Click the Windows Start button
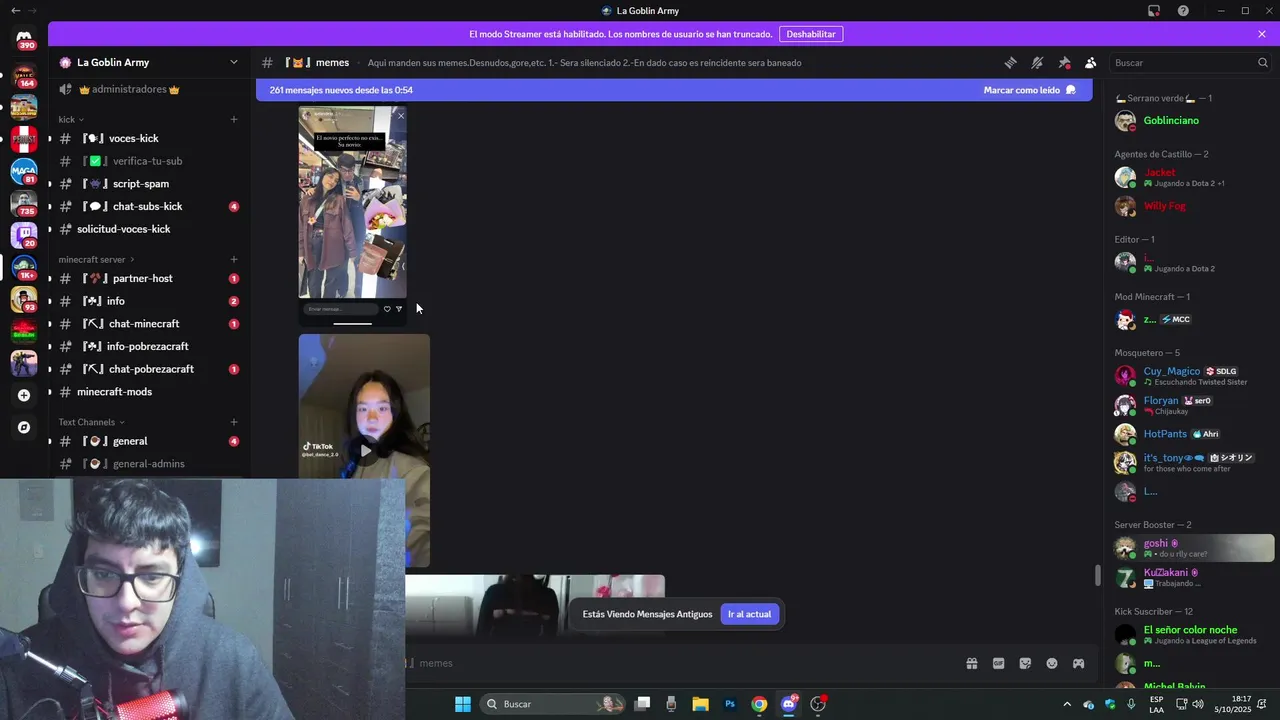 [x=463, y=704]
